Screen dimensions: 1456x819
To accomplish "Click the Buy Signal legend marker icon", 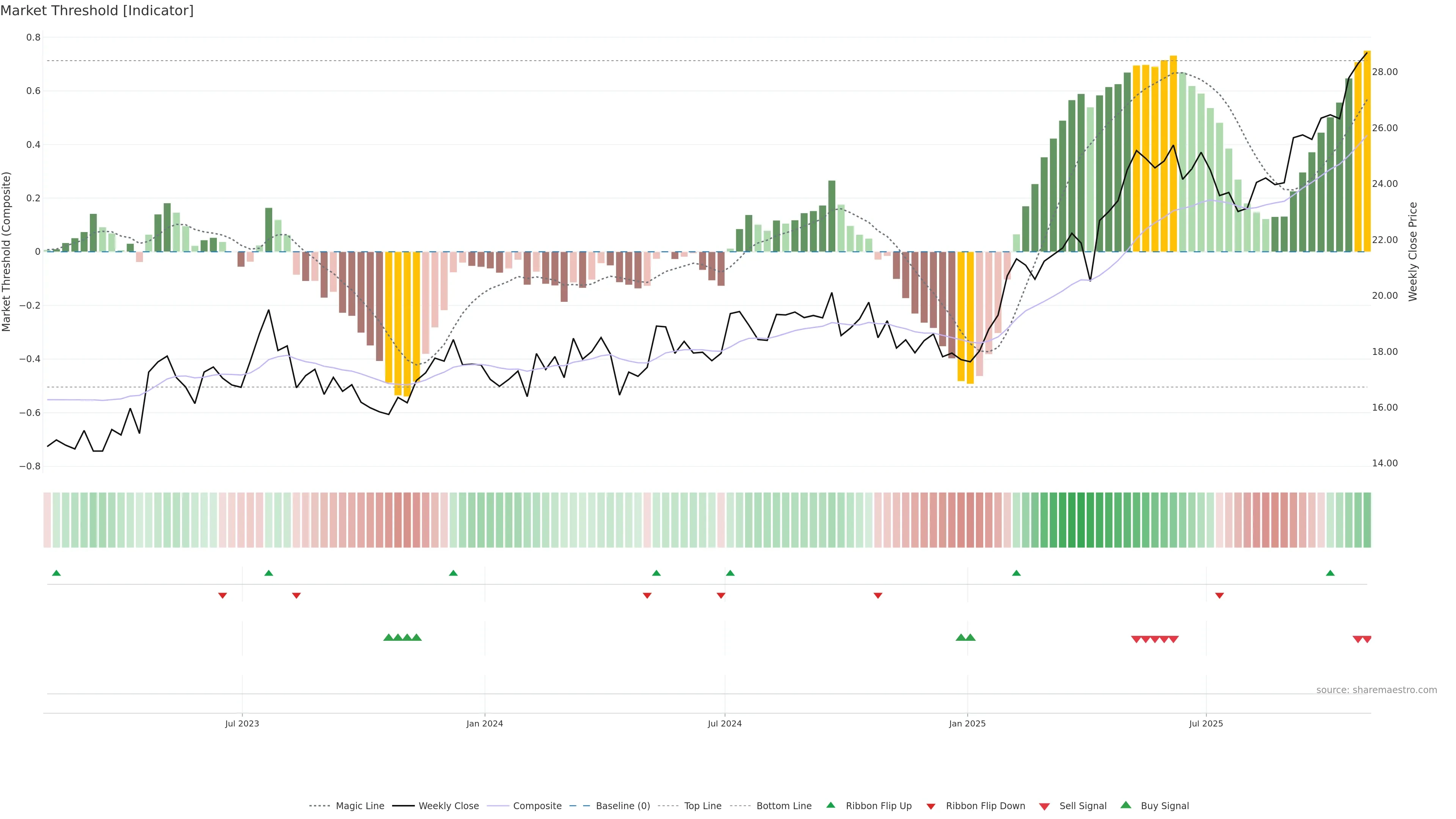I will click(x=1126, y=805).
